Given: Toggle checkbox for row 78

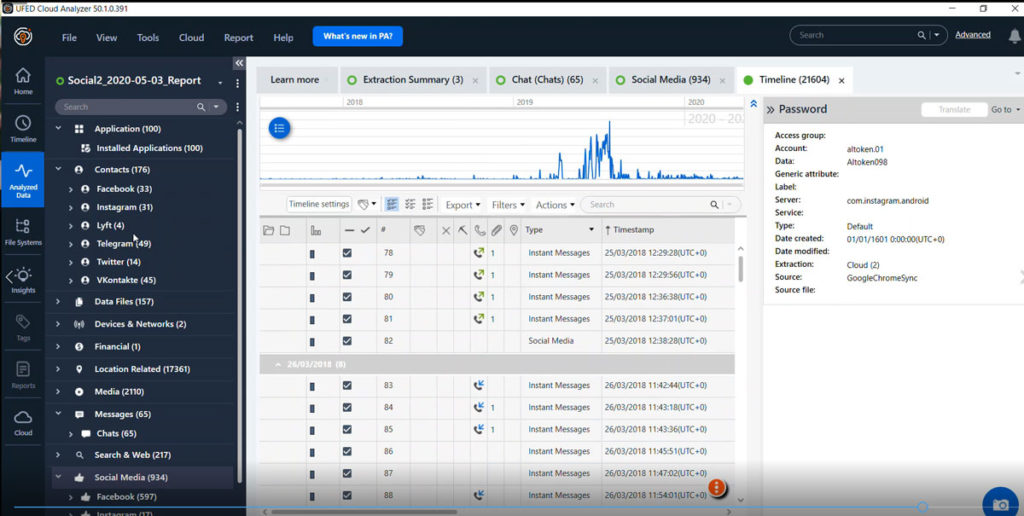Looking at the screenshot, I should (347, 253).
